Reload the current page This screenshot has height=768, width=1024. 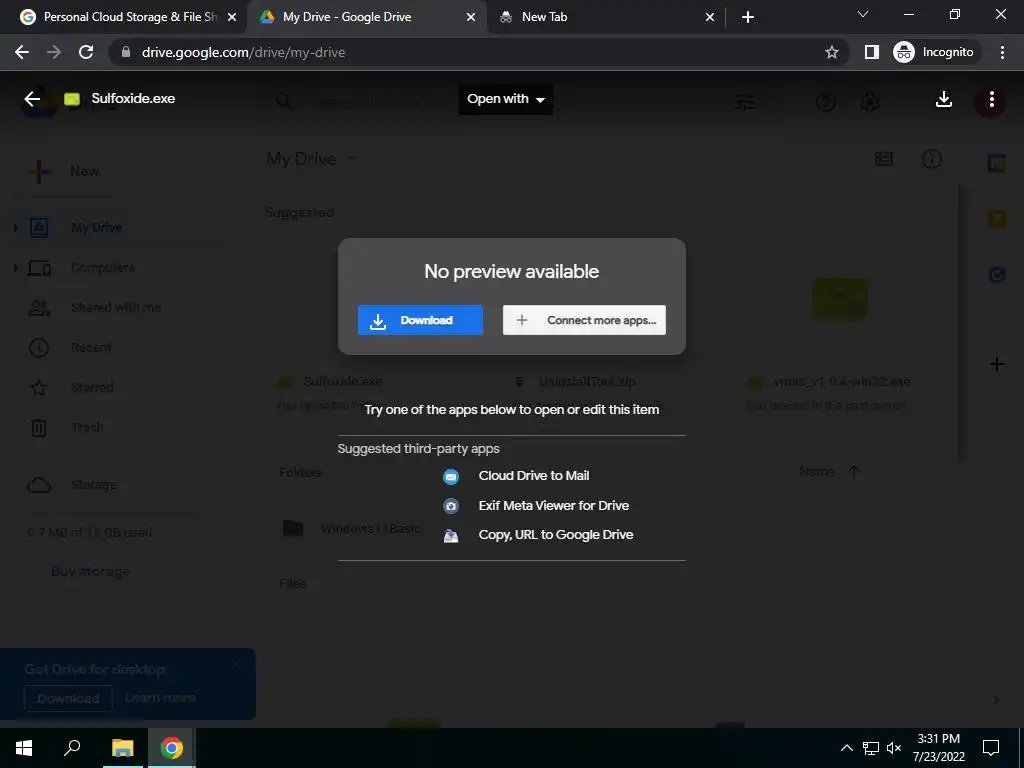[x=86, y=52]
